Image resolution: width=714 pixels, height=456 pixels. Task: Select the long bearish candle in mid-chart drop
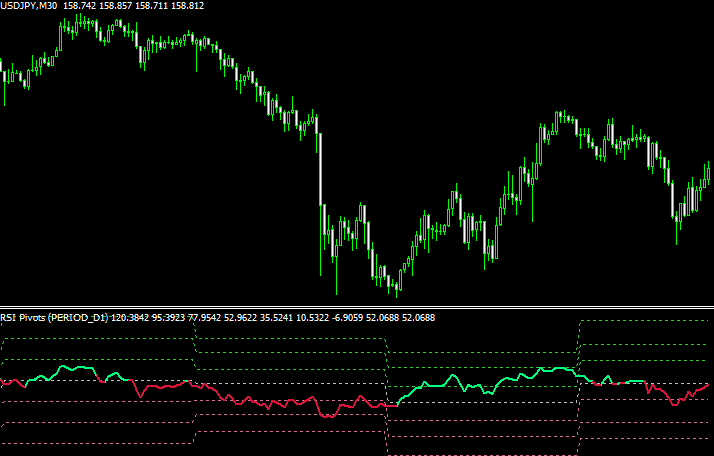pyautogui.click(x=321, y=169)
